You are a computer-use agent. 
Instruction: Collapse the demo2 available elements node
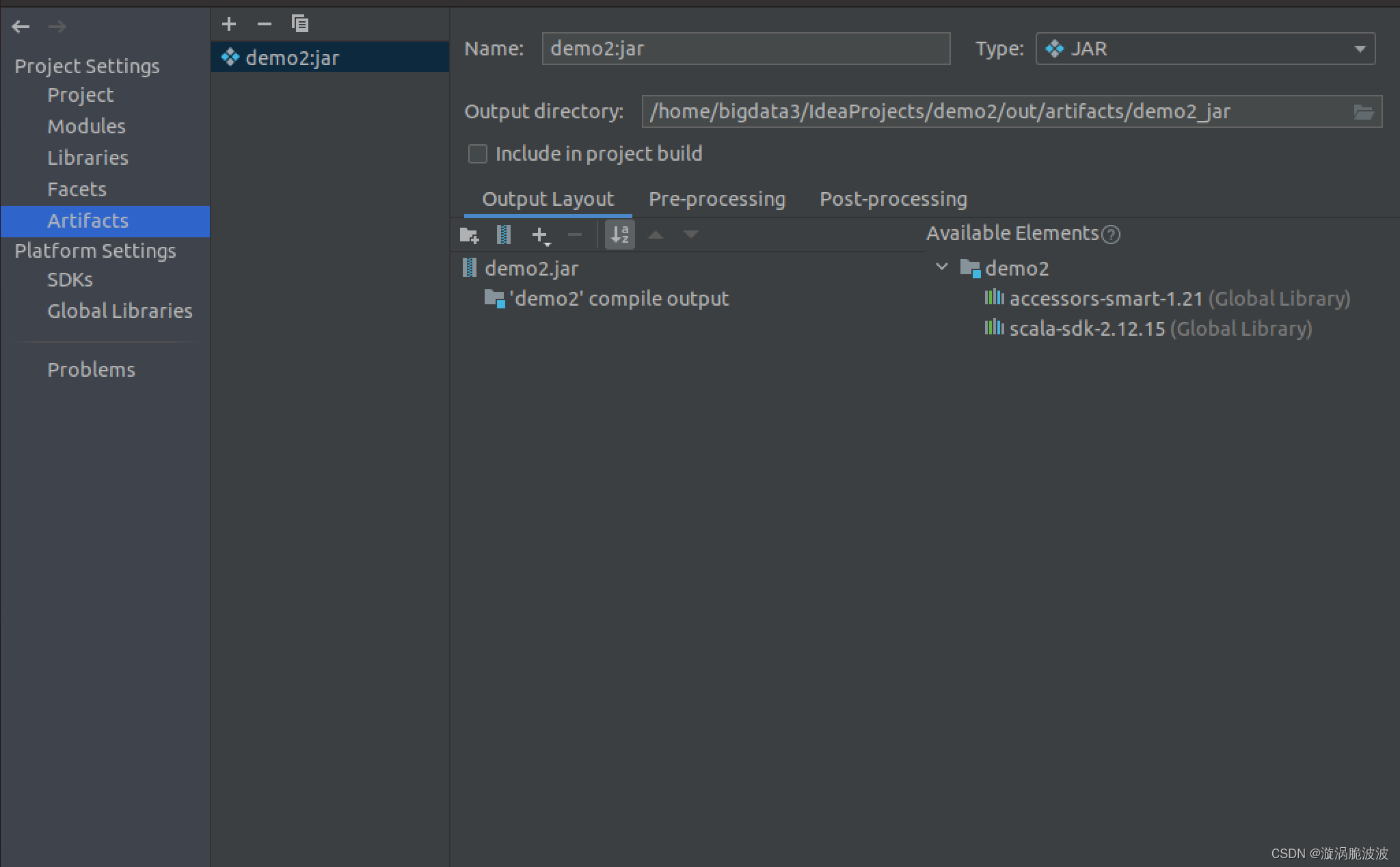[942, 267]
